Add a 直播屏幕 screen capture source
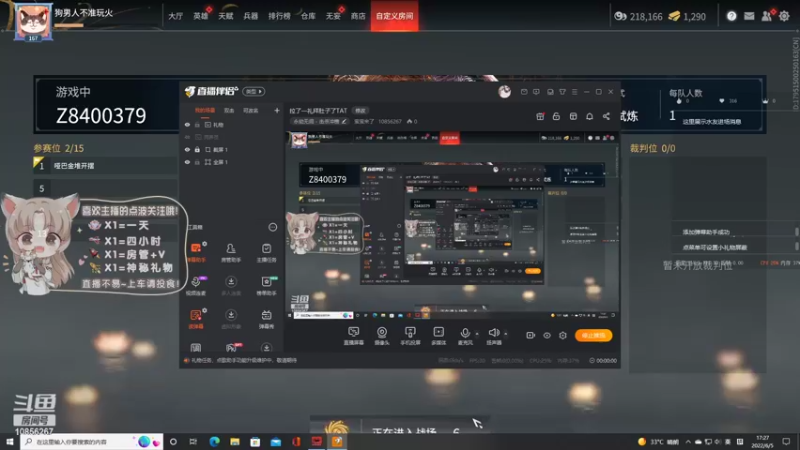The width and height of the screenshot is (800, 450). point(354,336)
